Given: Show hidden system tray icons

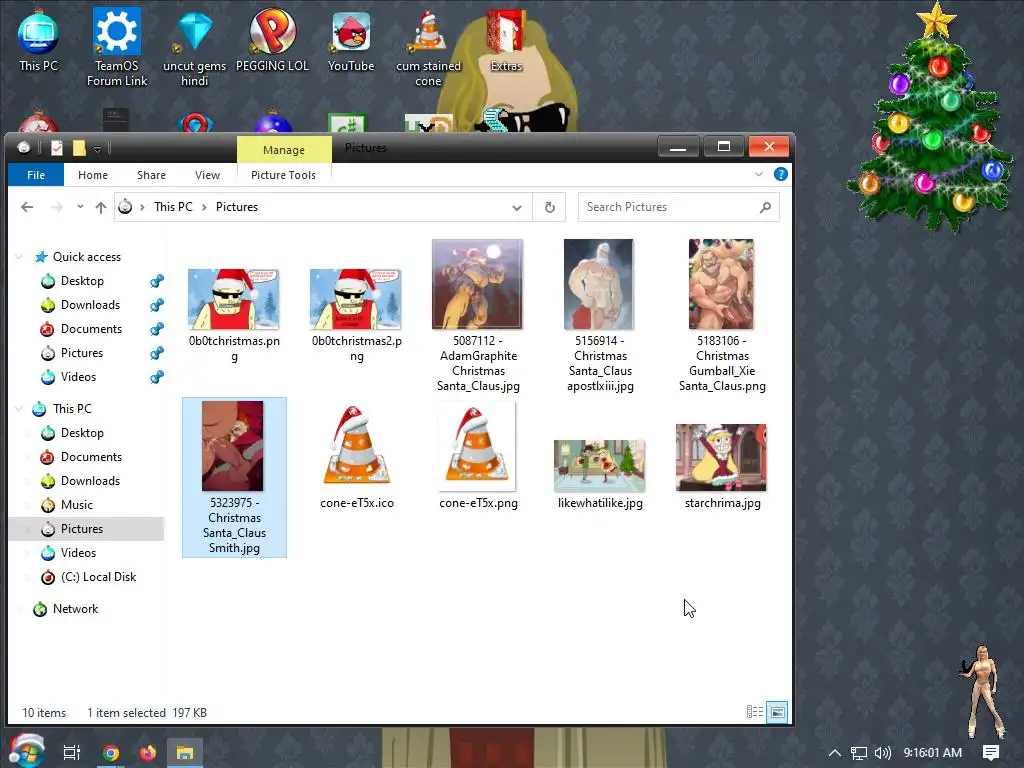Looking at the screenshot, I should 835,753.
